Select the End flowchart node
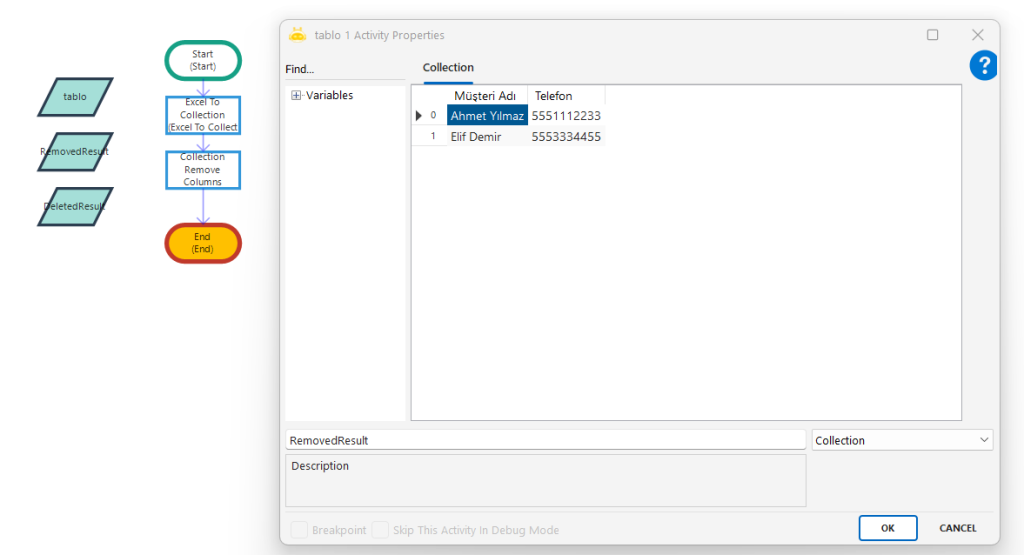The width and height of the screenshot is (1024, 555). pos(203,243)
